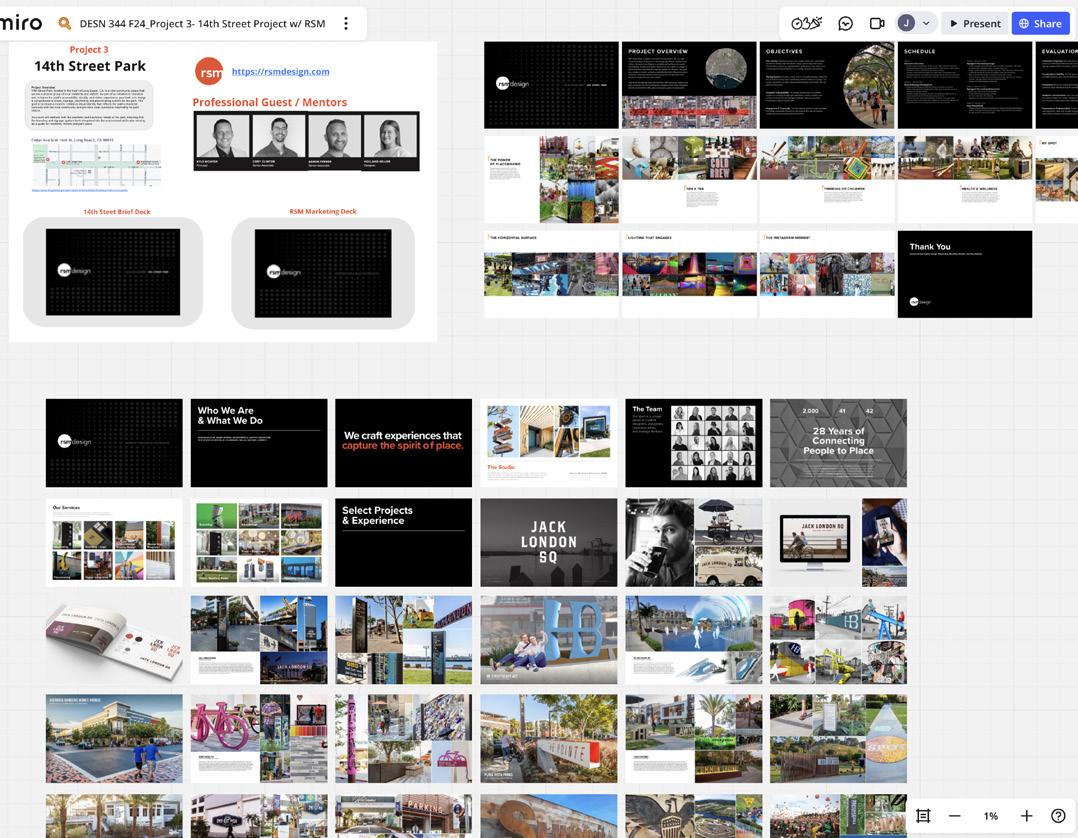Click the orange rsm logo circle
1078x838 pixels.
click(x=209, y=71)
